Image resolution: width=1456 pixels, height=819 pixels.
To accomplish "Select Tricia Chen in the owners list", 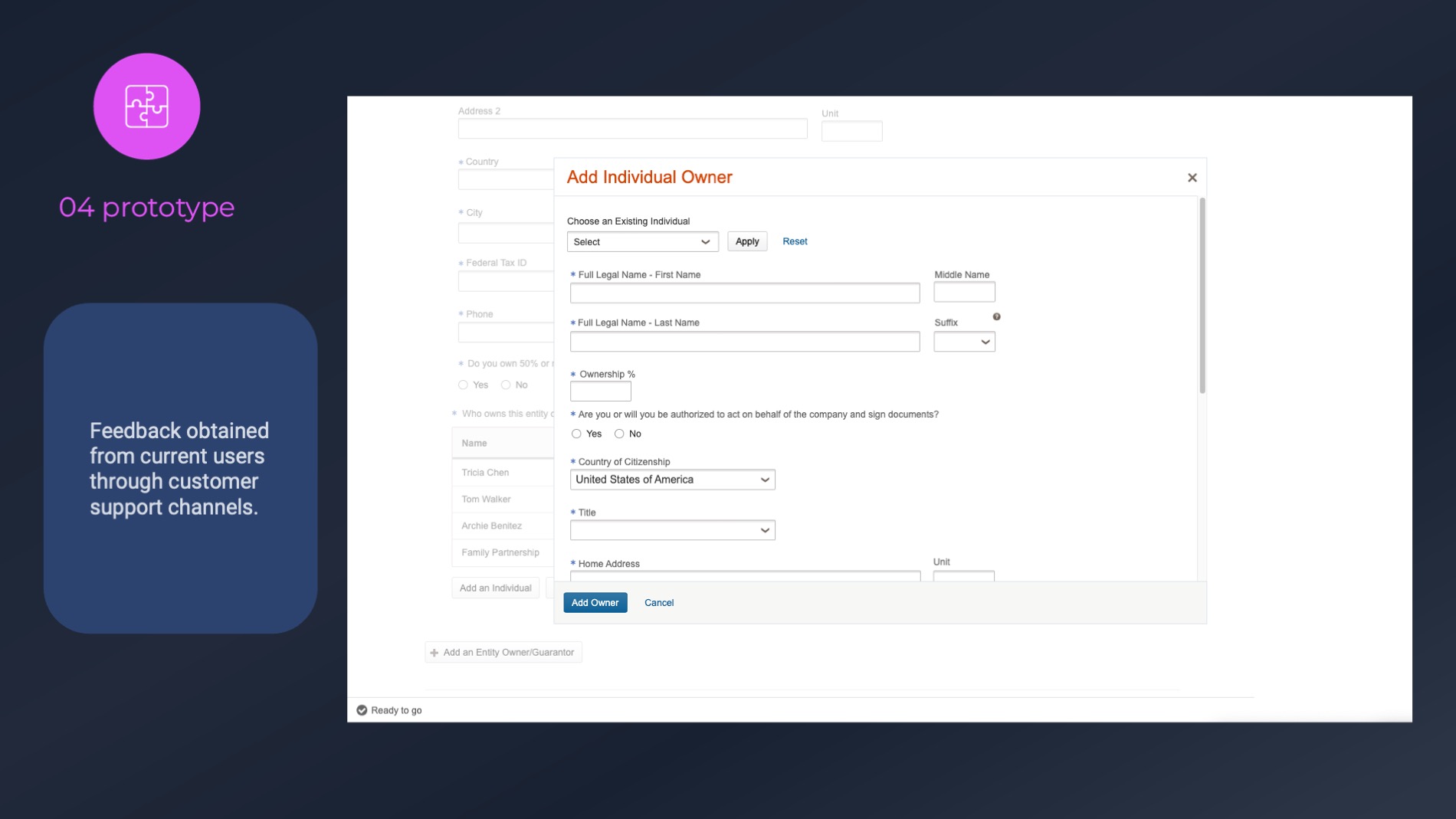I will (x=485, y=473).
